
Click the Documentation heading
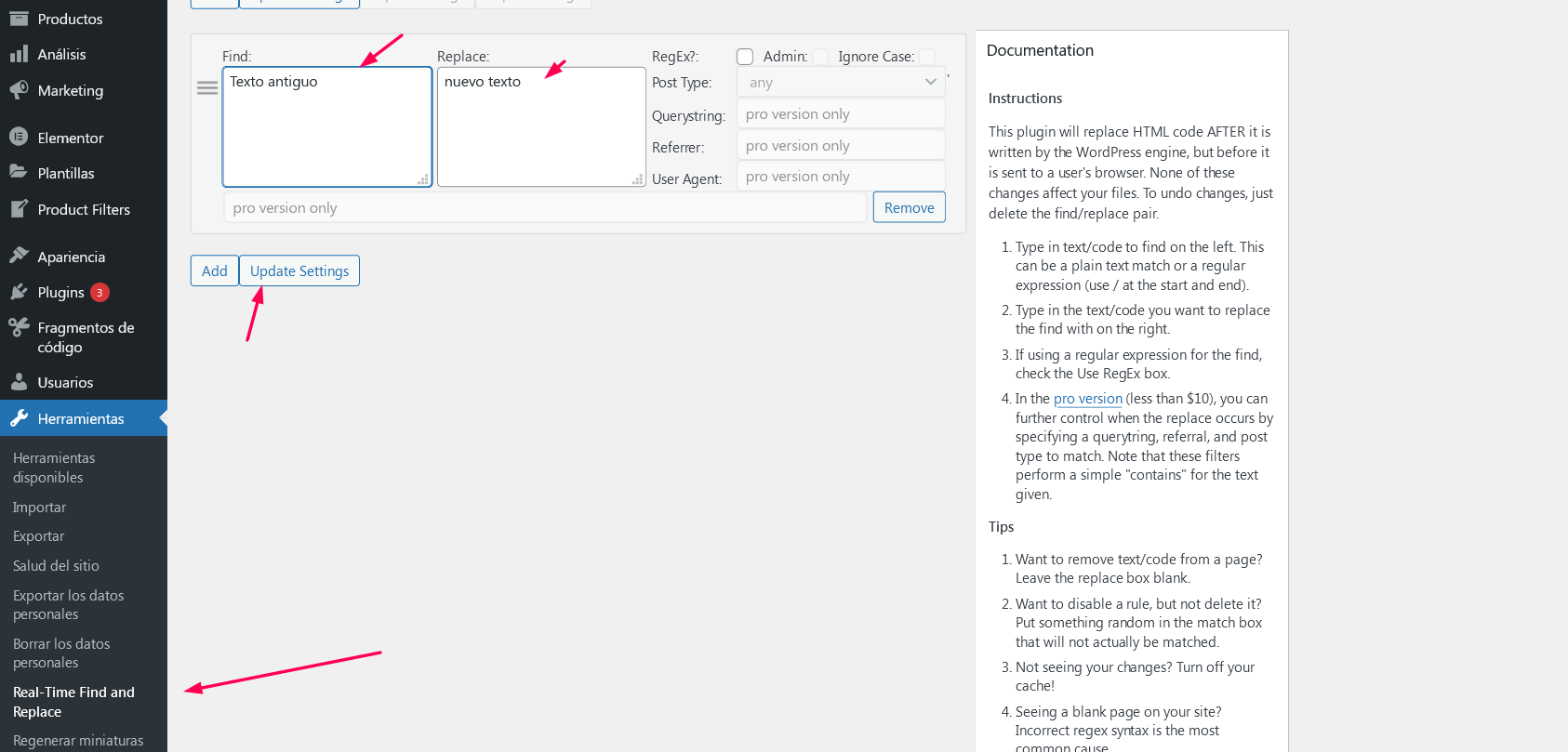point(1040,50)
